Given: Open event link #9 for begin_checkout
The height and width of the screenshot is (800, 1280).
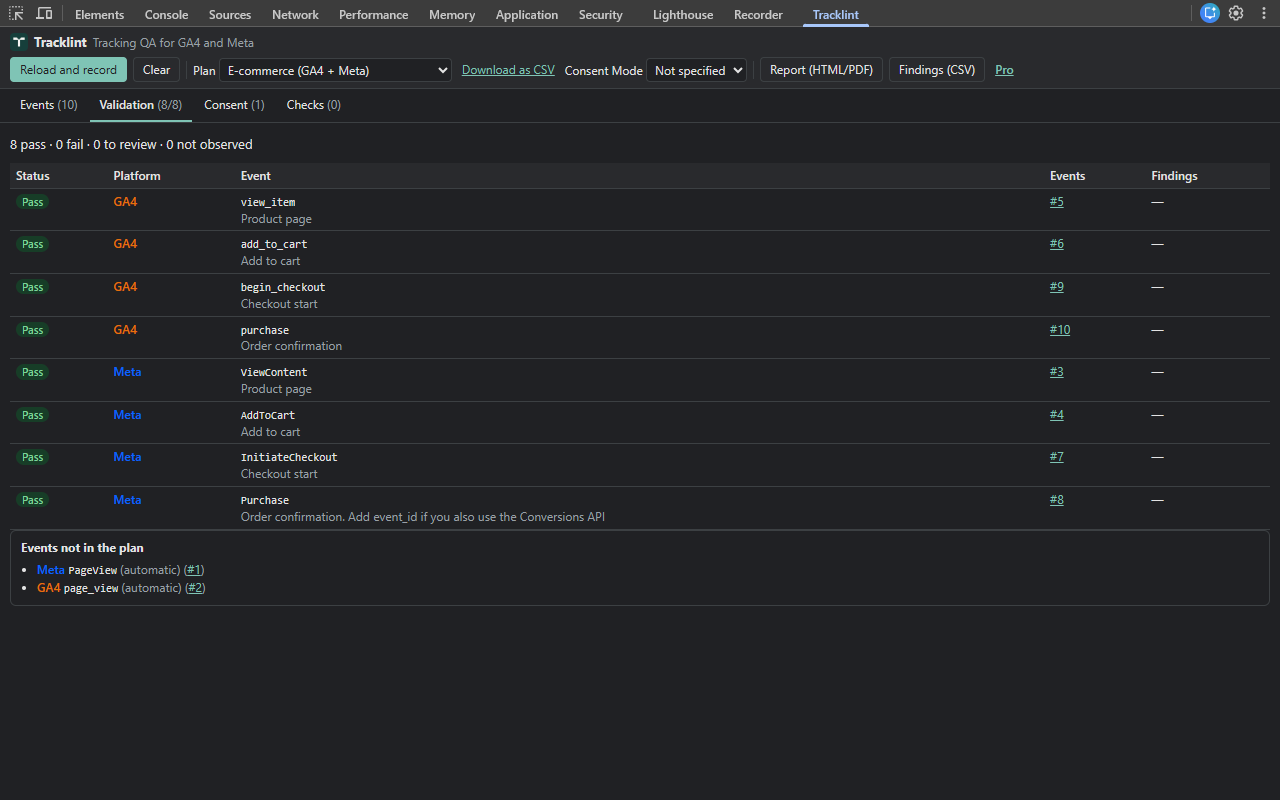Looking at the screenshot, I should point(1057,287).
